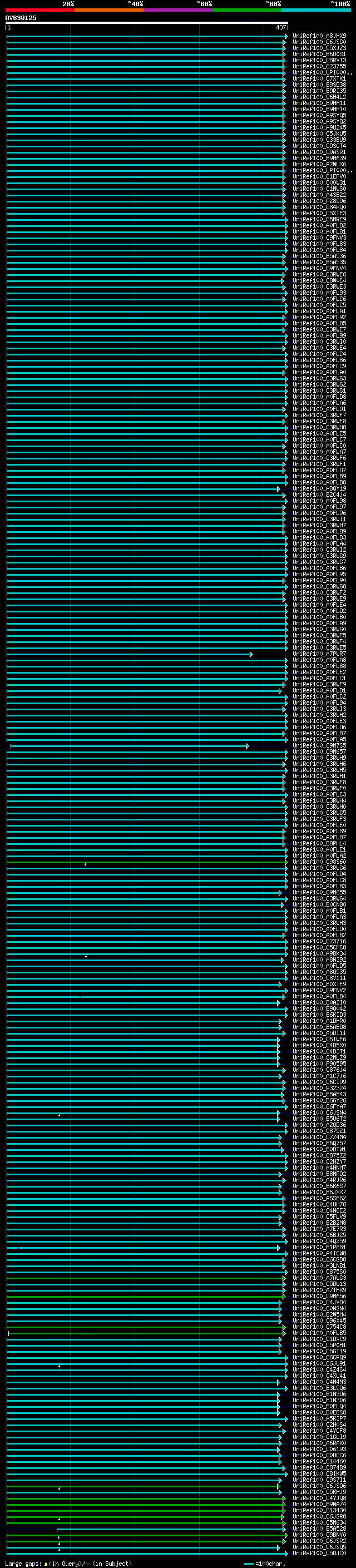Screen dimensions: 356x1568
Task: Click the short alignment bar for Q9M7S5
Action: click(x=130, y=746)
